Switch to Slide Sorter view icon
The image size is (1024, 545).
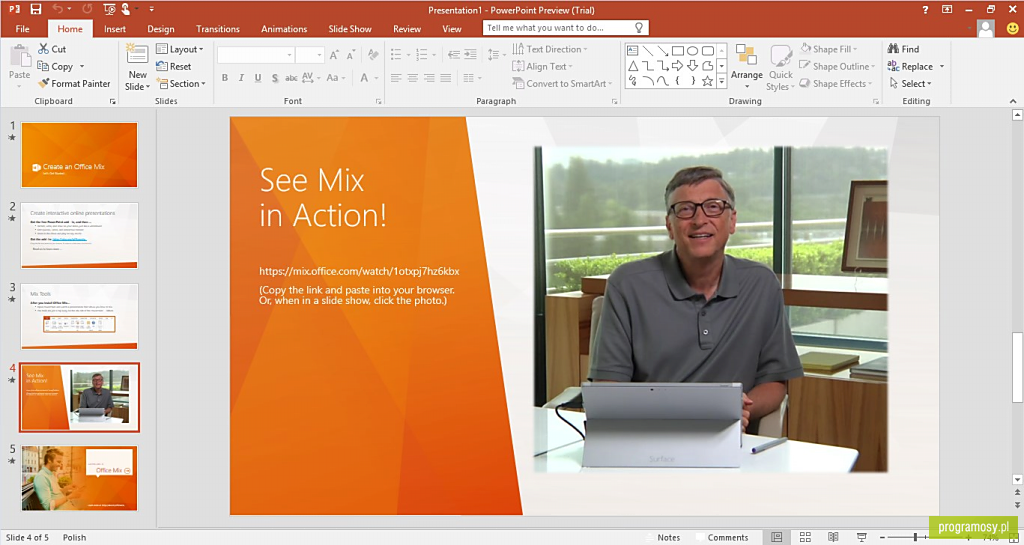click(x=805, y=537)
